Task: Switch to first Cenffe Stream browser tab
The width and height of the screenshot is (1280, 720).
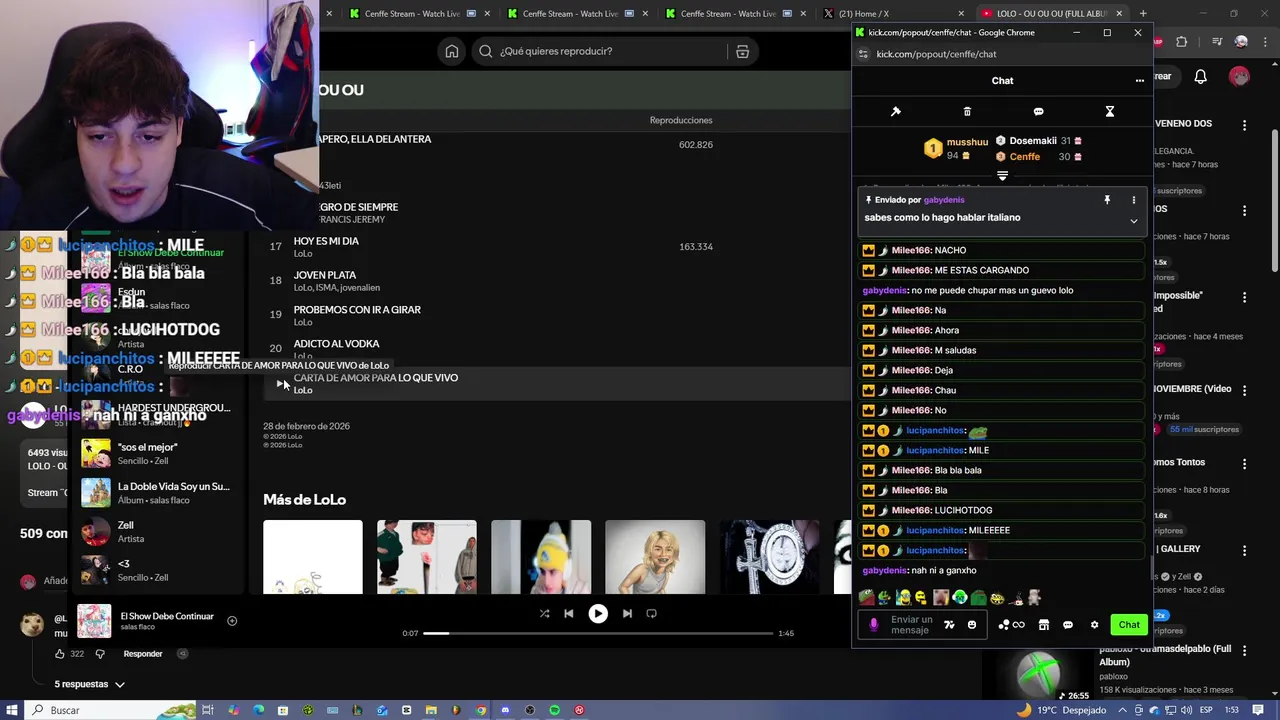Action: tap(418, 14)
